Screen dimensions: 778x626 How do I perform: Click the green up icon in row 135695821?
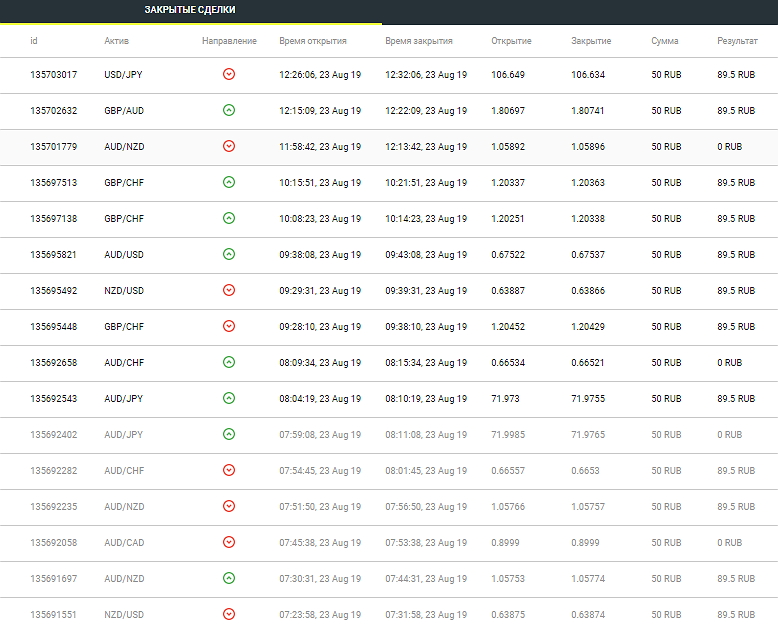[229, 254]
